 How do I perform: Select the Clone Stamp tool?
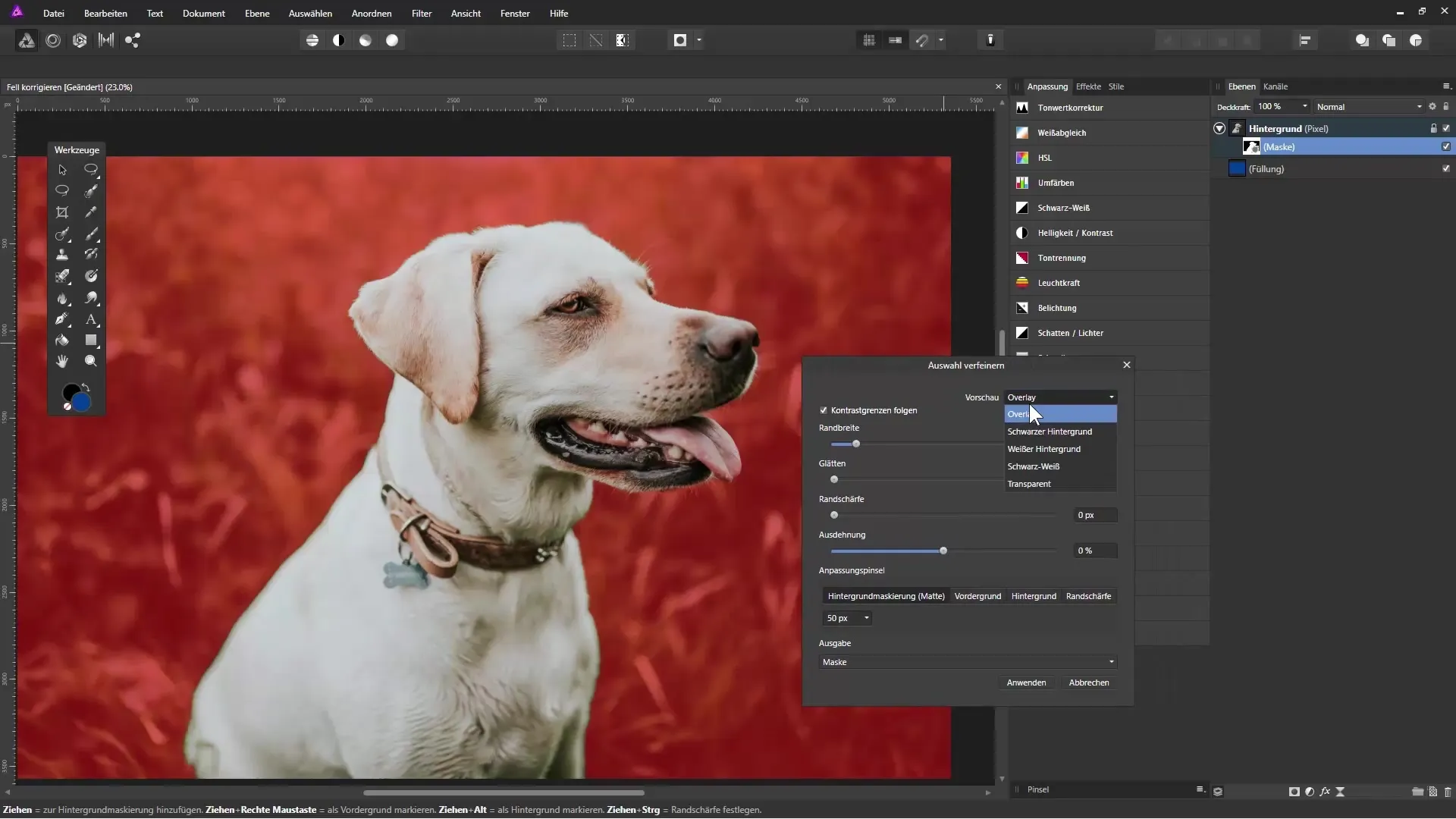coord(62,255)
